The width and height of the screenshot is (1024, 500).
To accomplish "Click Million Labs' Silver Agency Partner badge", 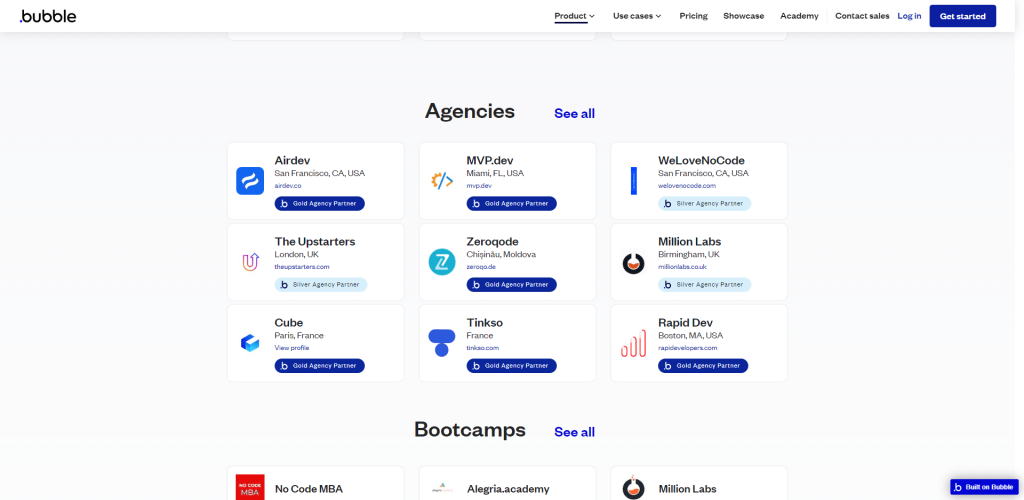I will (705, 285).
